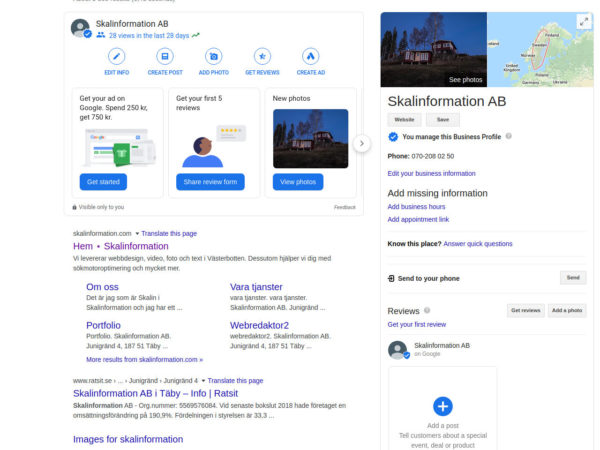
Task: Open 28 views in the last 28 days
Action: (149, 36)
